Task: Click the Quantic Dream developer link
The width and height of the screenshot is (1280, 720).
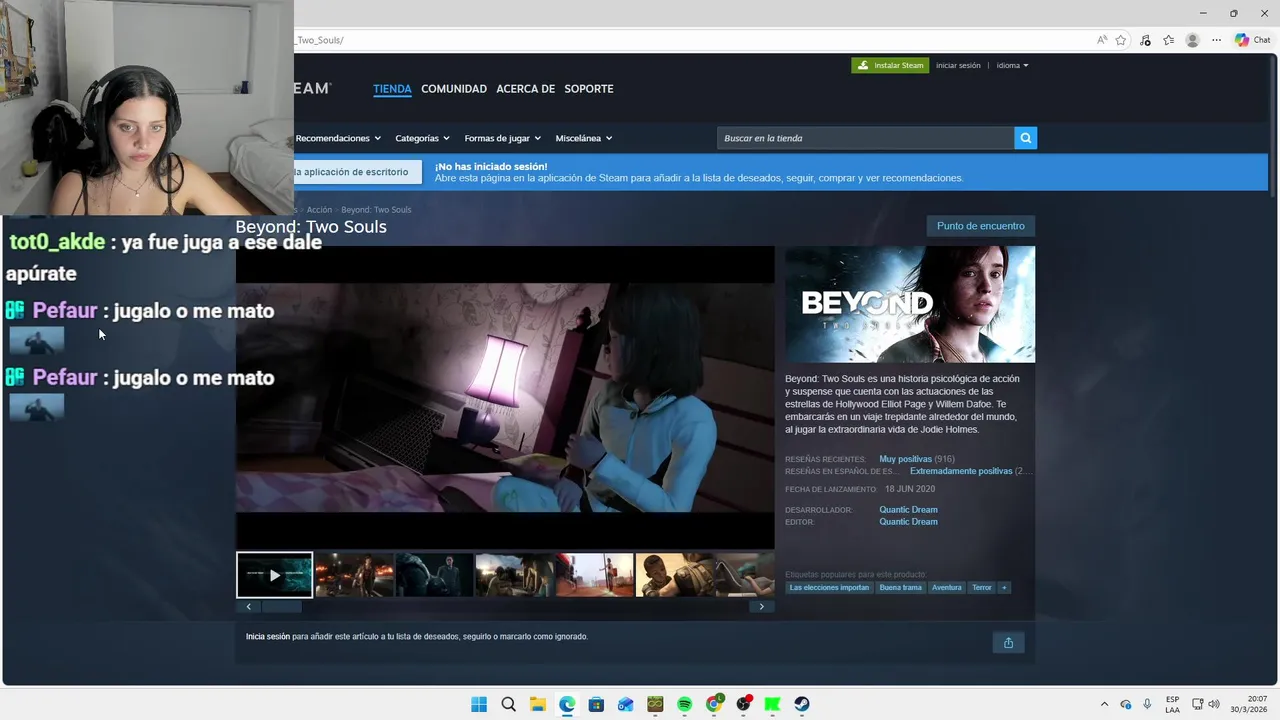Action: click(x=908, y=510)
